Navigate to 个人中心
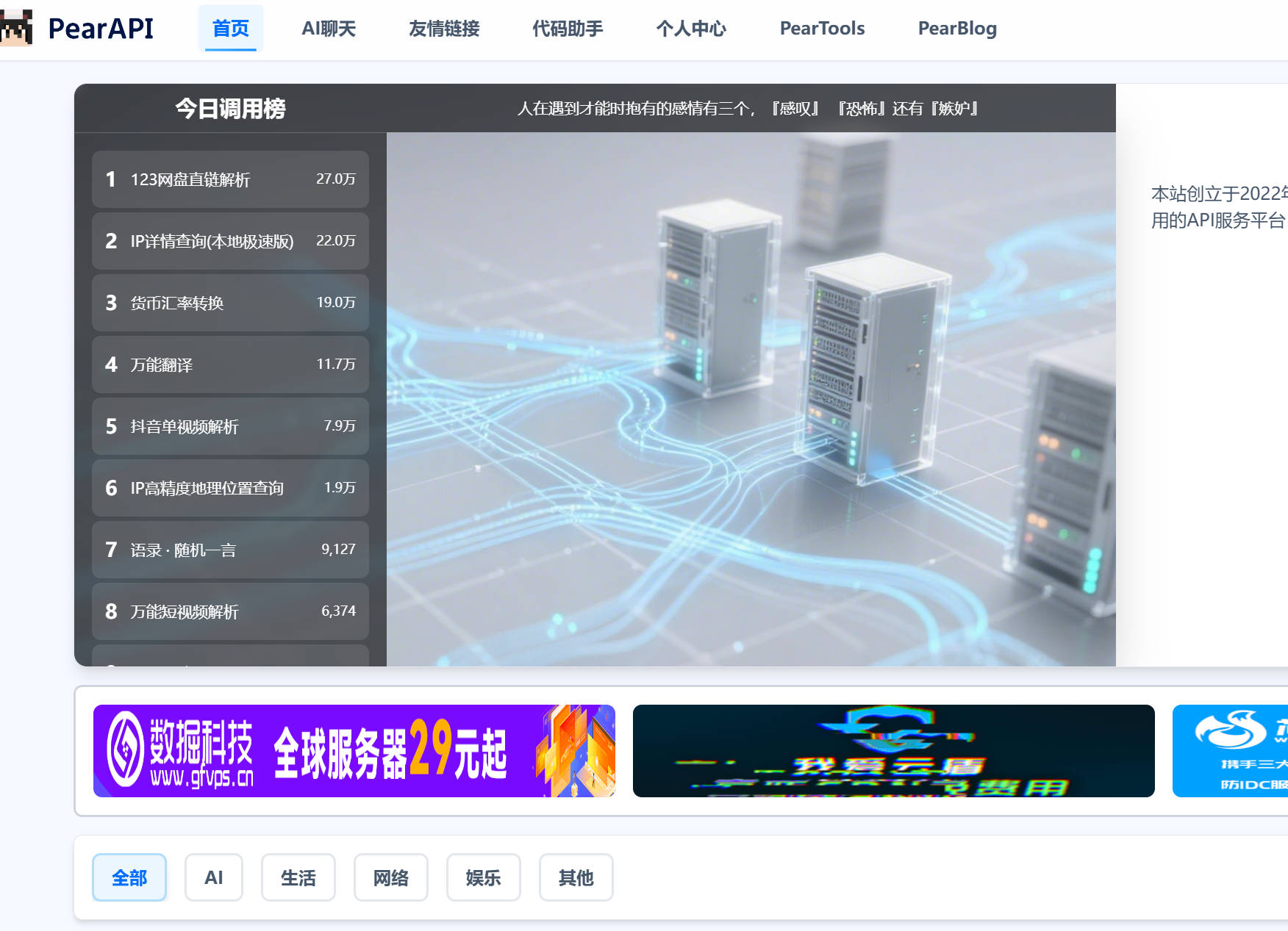1288x931 pixels. coord(691,29)
